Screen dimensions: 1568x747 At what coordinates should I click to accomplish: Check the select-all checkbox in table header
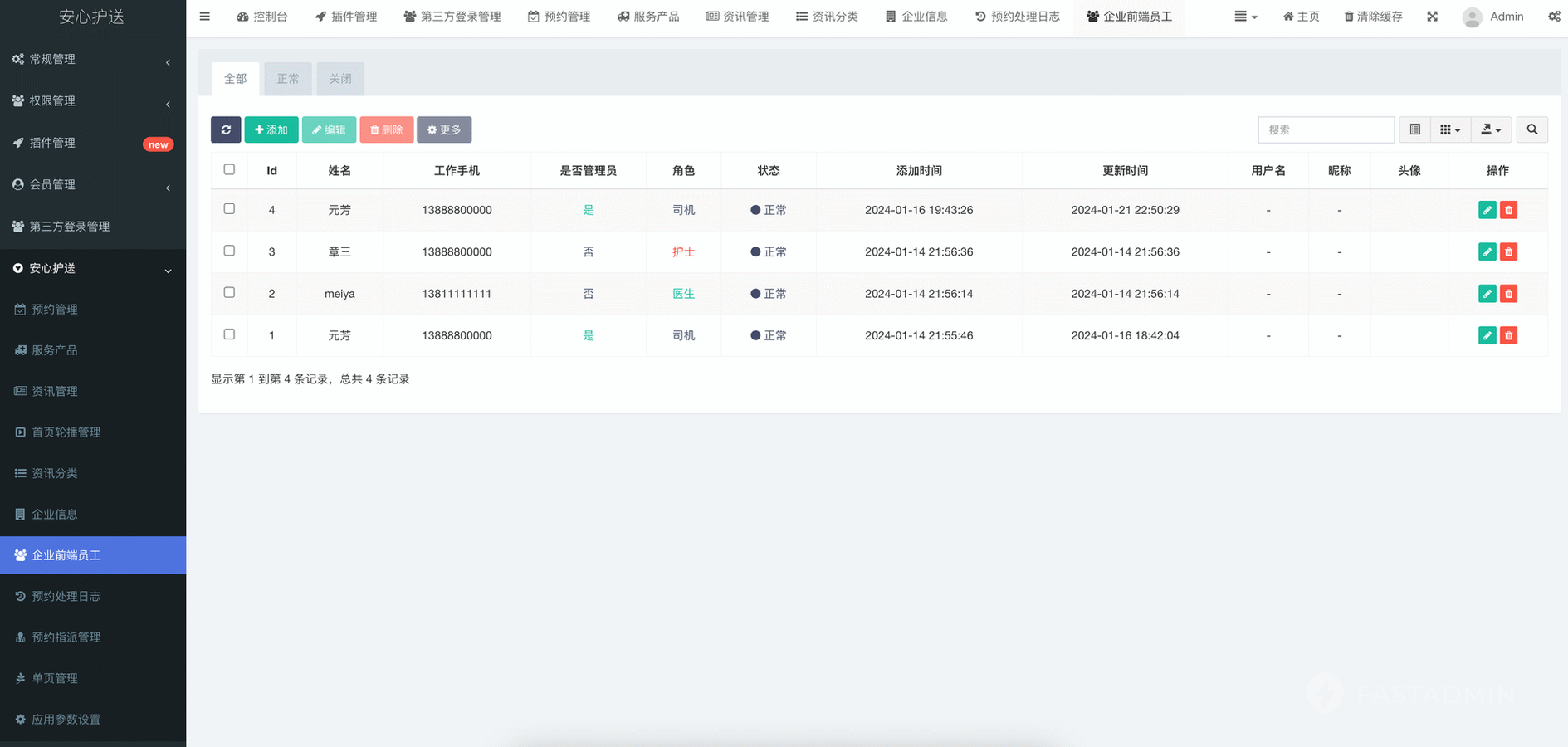point(229,169)
